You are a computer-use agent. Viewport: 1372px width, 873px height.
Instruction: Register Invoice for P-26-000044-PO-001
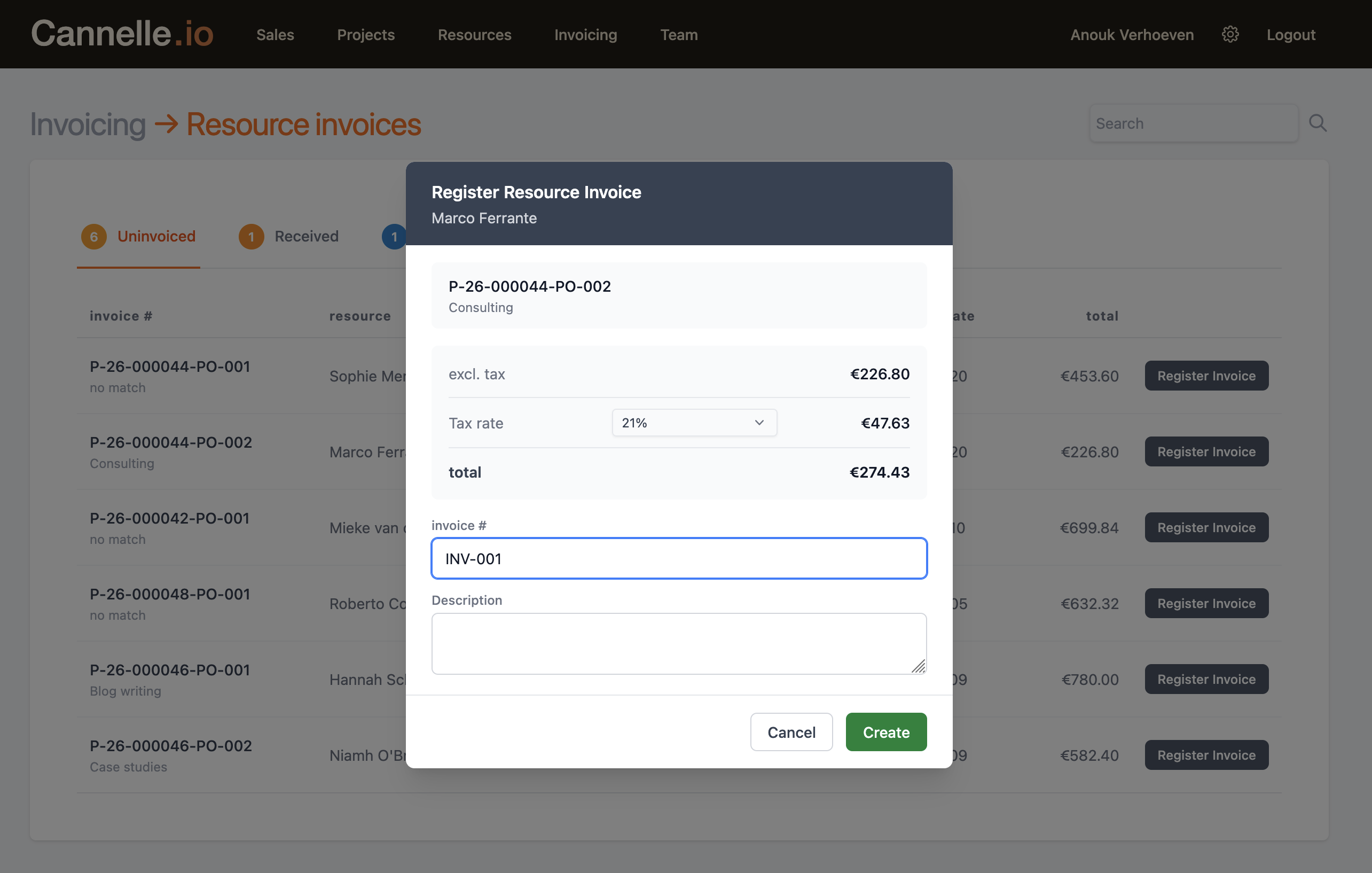[1206, 376]
